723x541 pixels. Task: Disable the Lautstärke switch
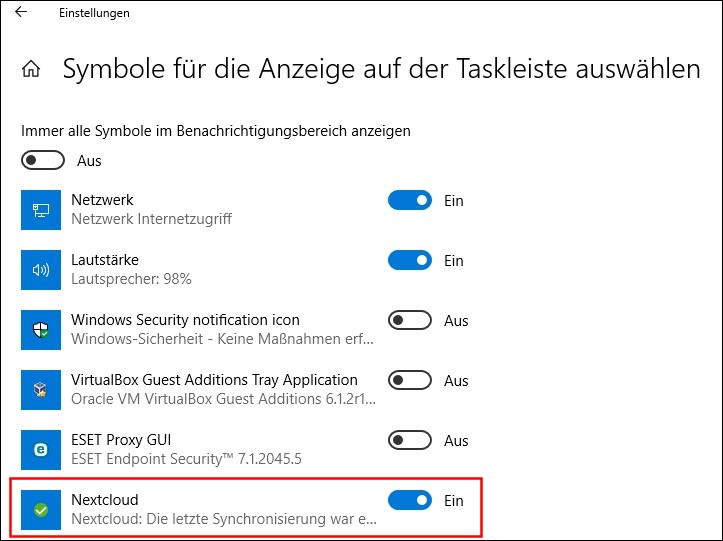[410, 261]
